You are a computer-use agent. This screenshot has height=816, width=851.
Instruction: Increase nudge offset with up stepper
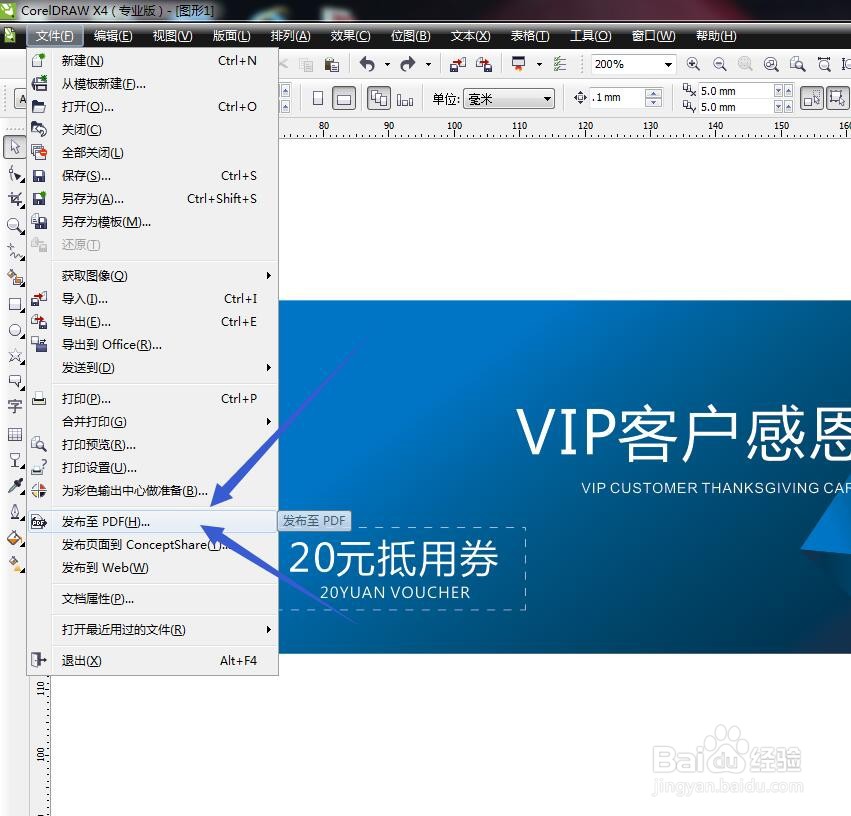click(653, 93)
